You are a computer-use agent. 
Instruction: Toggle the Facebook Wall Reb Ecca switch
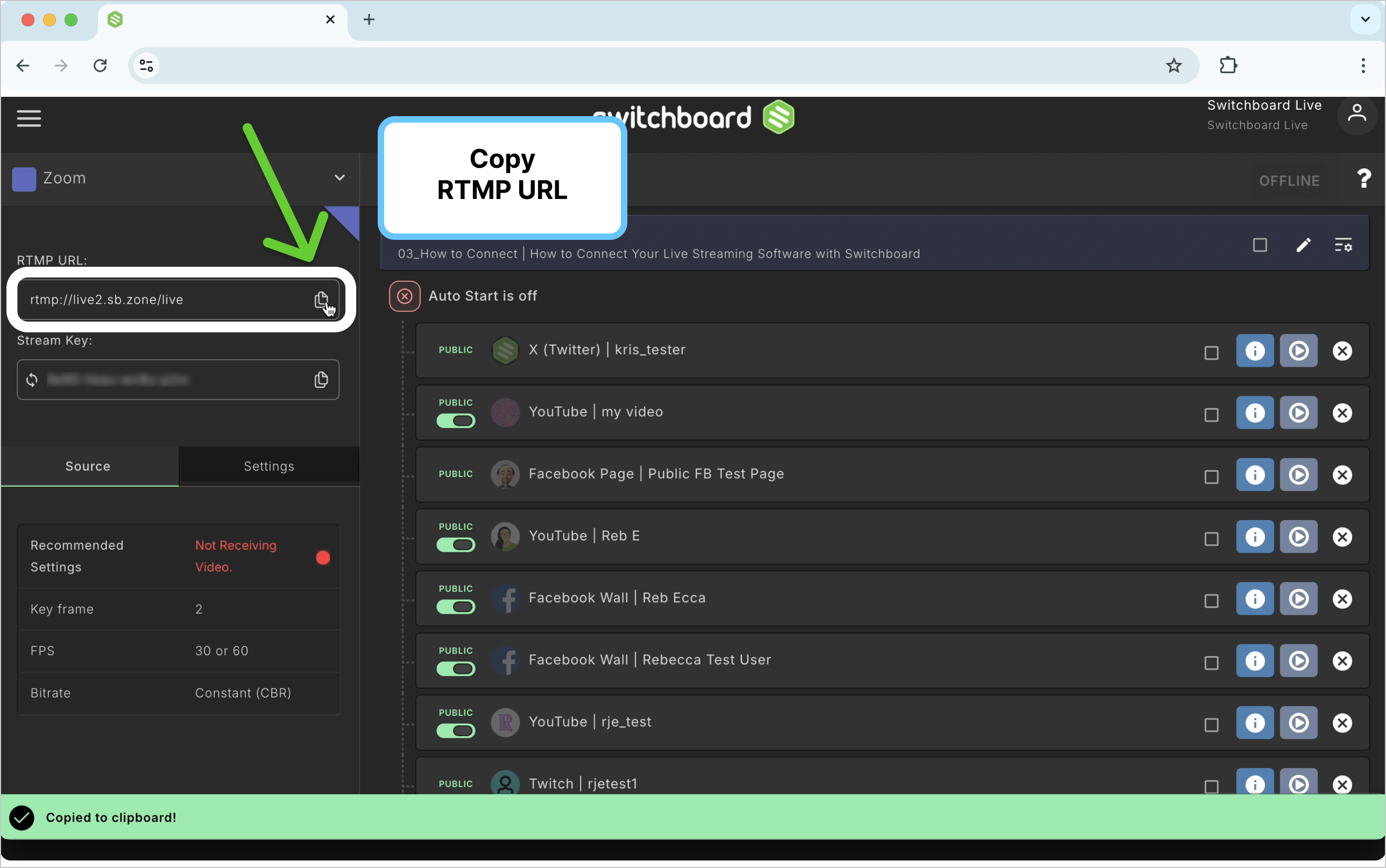tap(456, 607)
